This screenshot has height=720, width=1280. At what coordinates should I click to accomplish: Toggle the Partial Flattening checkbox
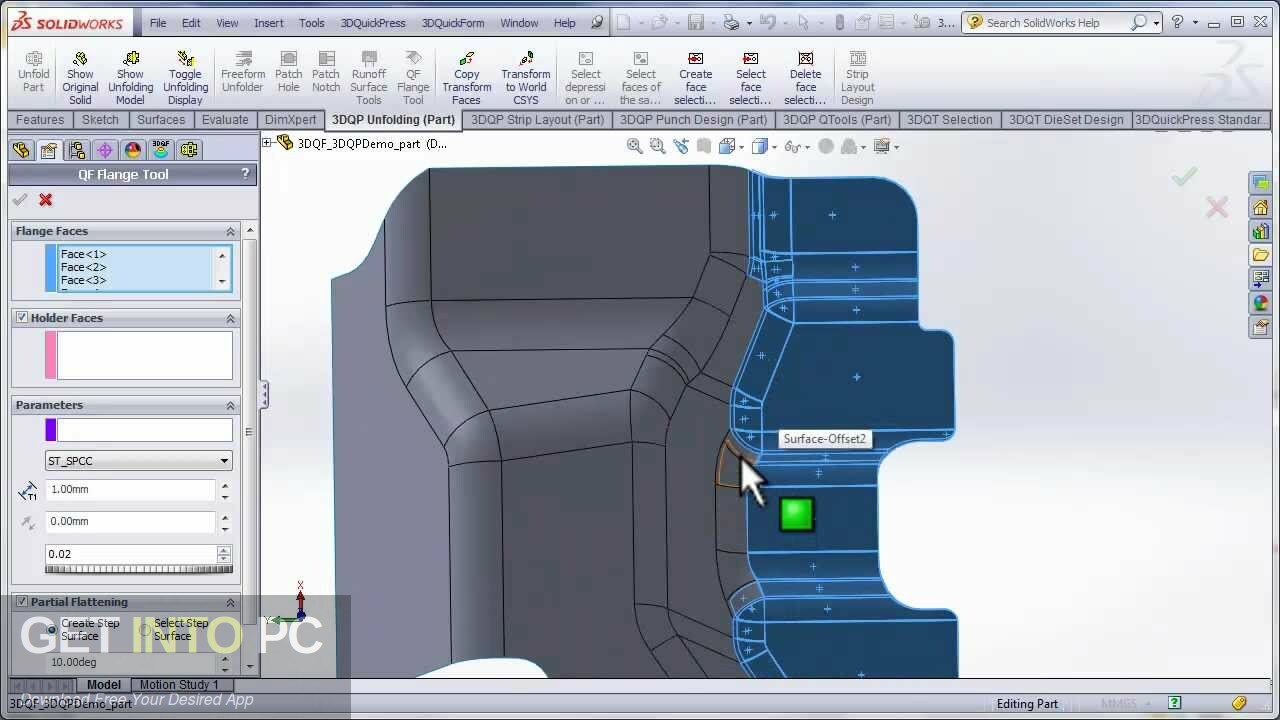click(x=22, y=602)
